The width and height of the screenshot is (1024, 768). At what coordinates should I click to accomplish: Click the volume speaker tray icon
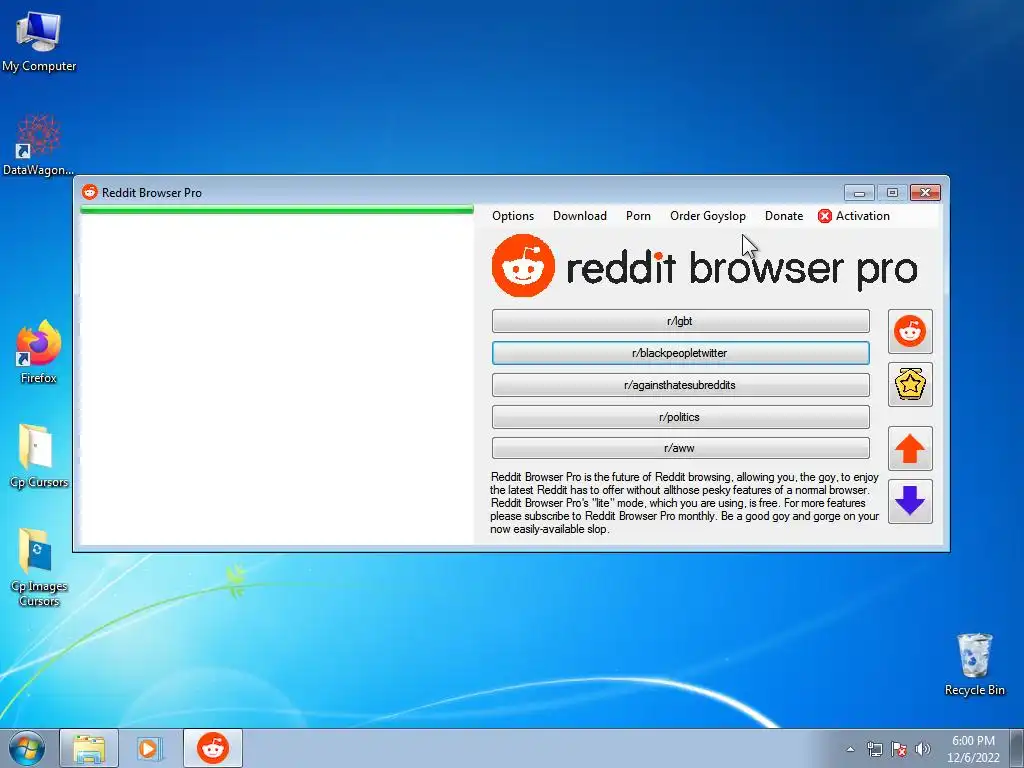tap(923, 749)
